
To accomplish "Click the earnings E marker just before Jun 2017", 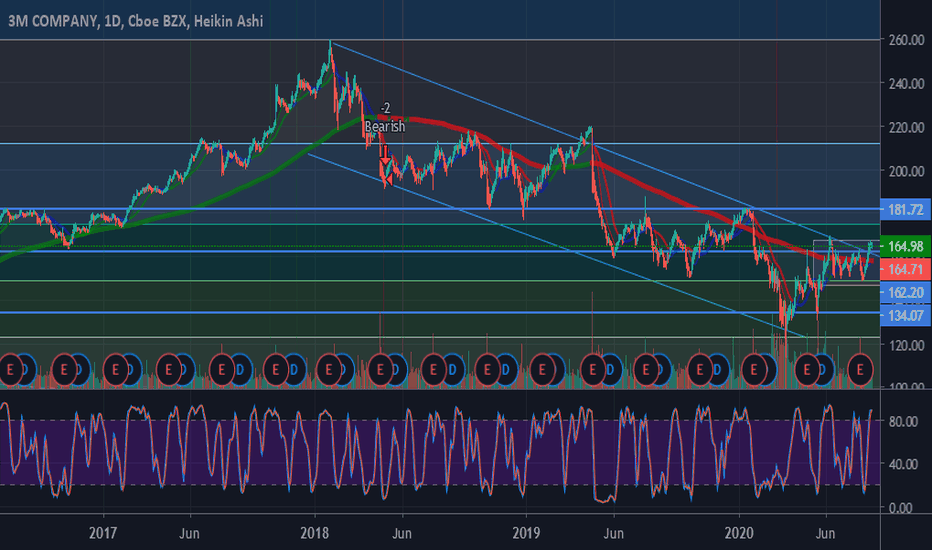I will tap(168, 370).
